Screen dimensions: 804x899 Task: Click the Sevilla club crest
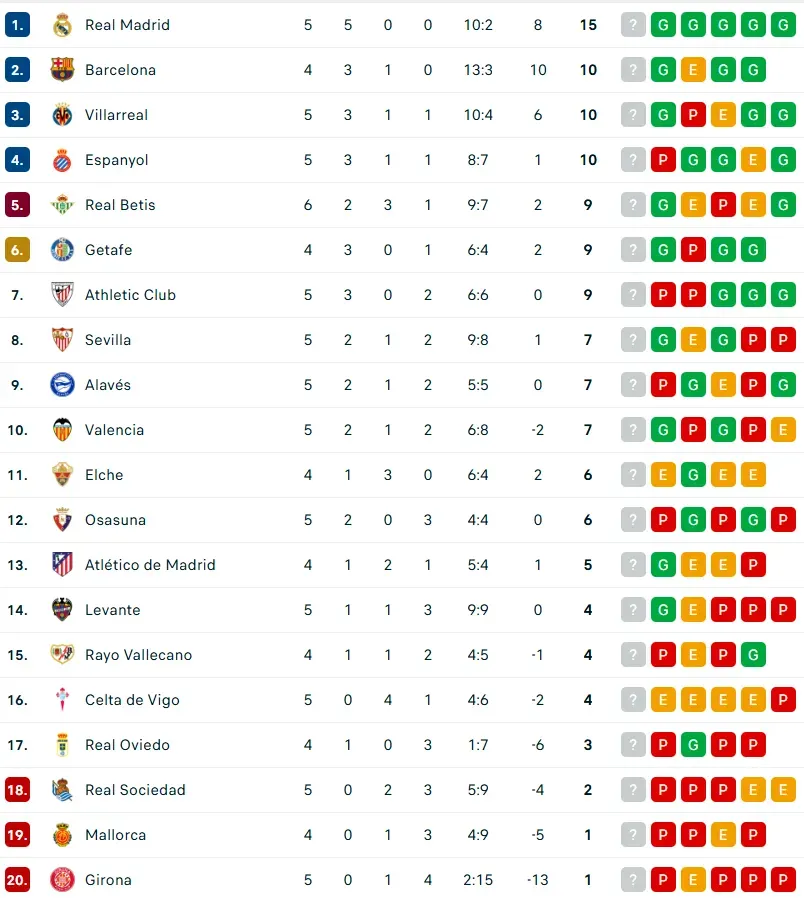[62, 339]
